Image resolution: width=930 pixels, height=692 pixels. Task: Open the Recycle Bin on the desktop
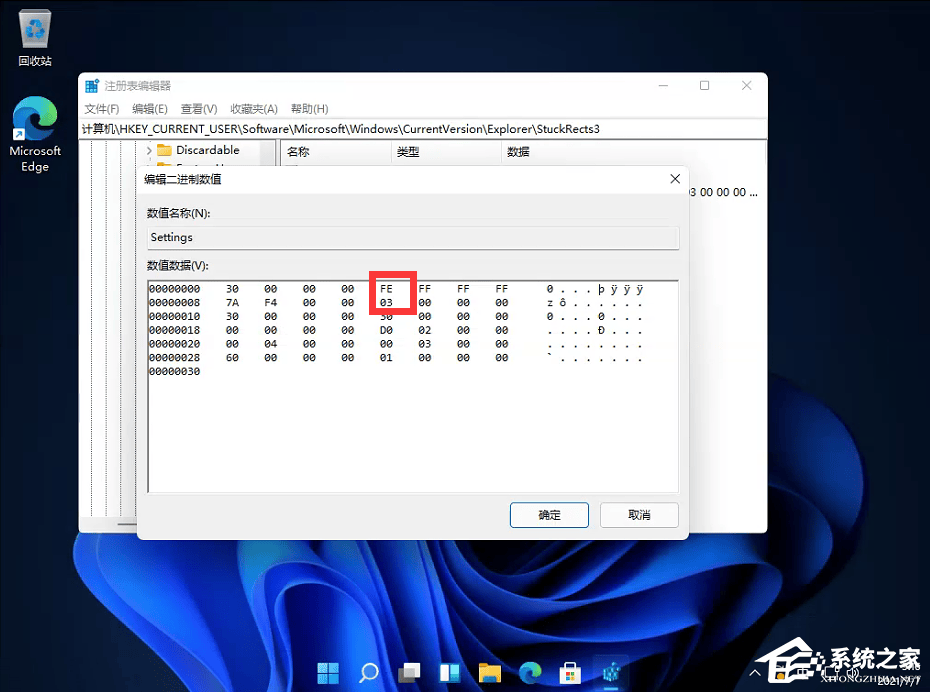point(35,30)
